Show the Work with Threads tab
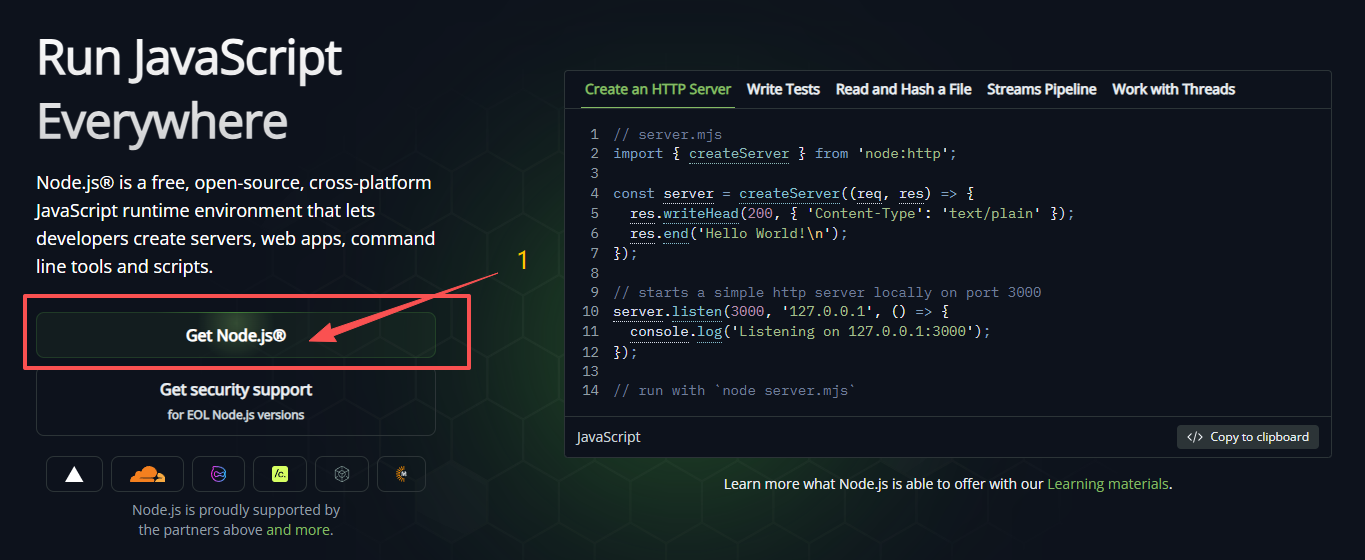 point(1174,89)
